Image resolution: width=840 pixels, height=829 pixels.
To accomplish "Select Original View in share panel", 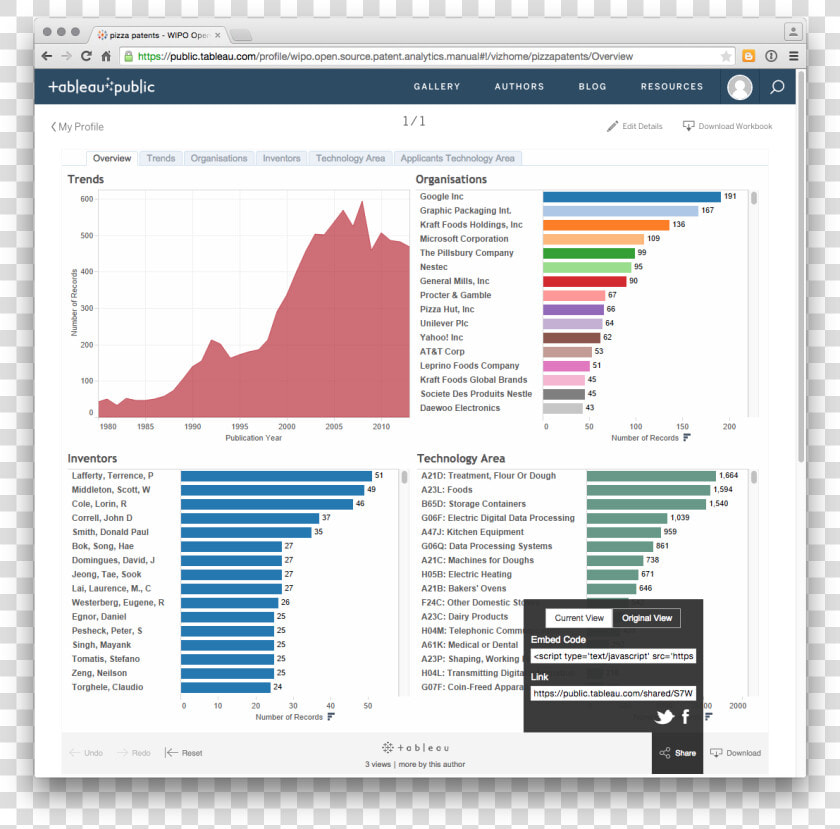I will click(647, 618).
